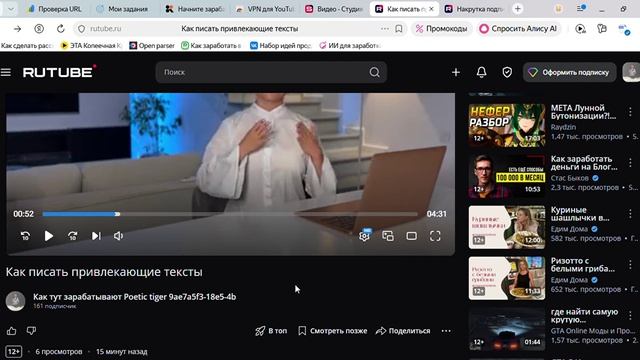This screenshot has height=360, width=640.
Task: Open the Rutube hamburger menu
Action: [6, 72]
